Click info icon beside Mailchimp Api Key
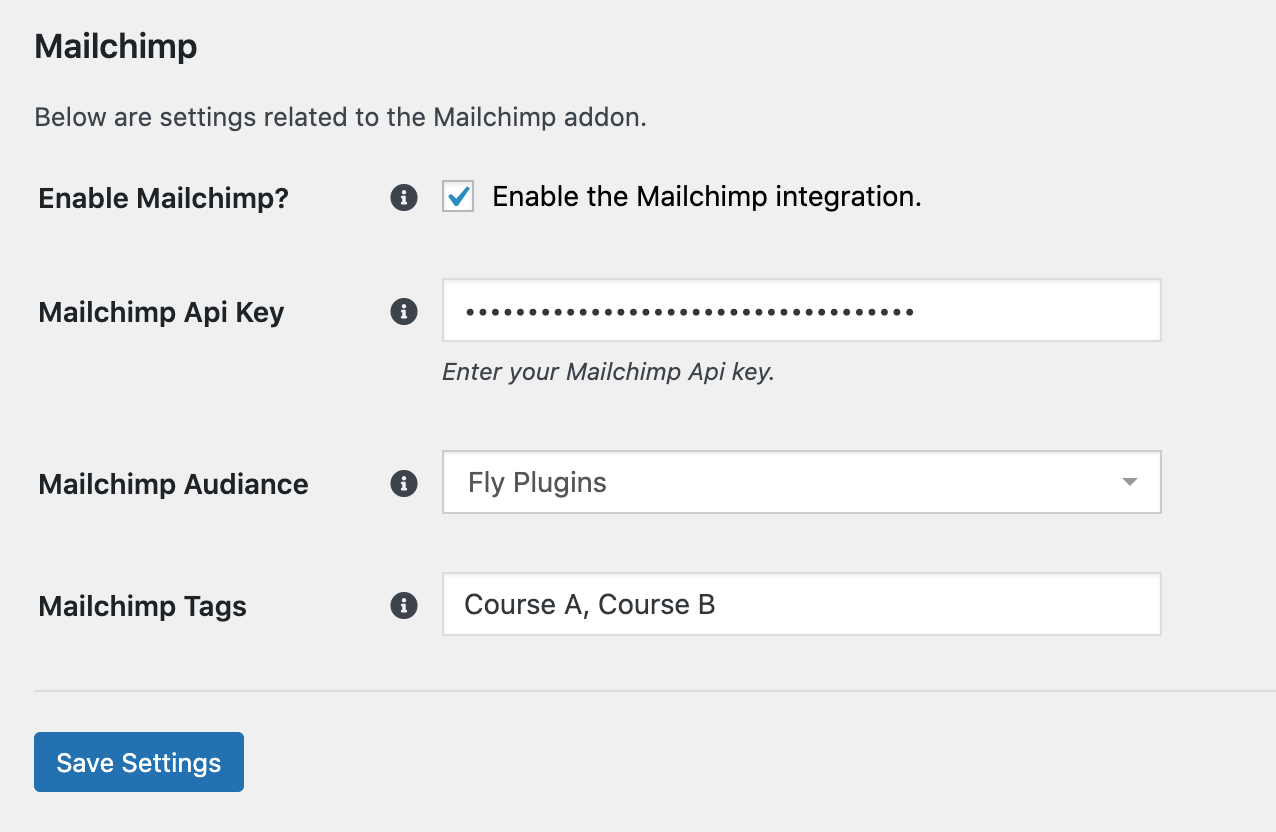 (403, 312)
